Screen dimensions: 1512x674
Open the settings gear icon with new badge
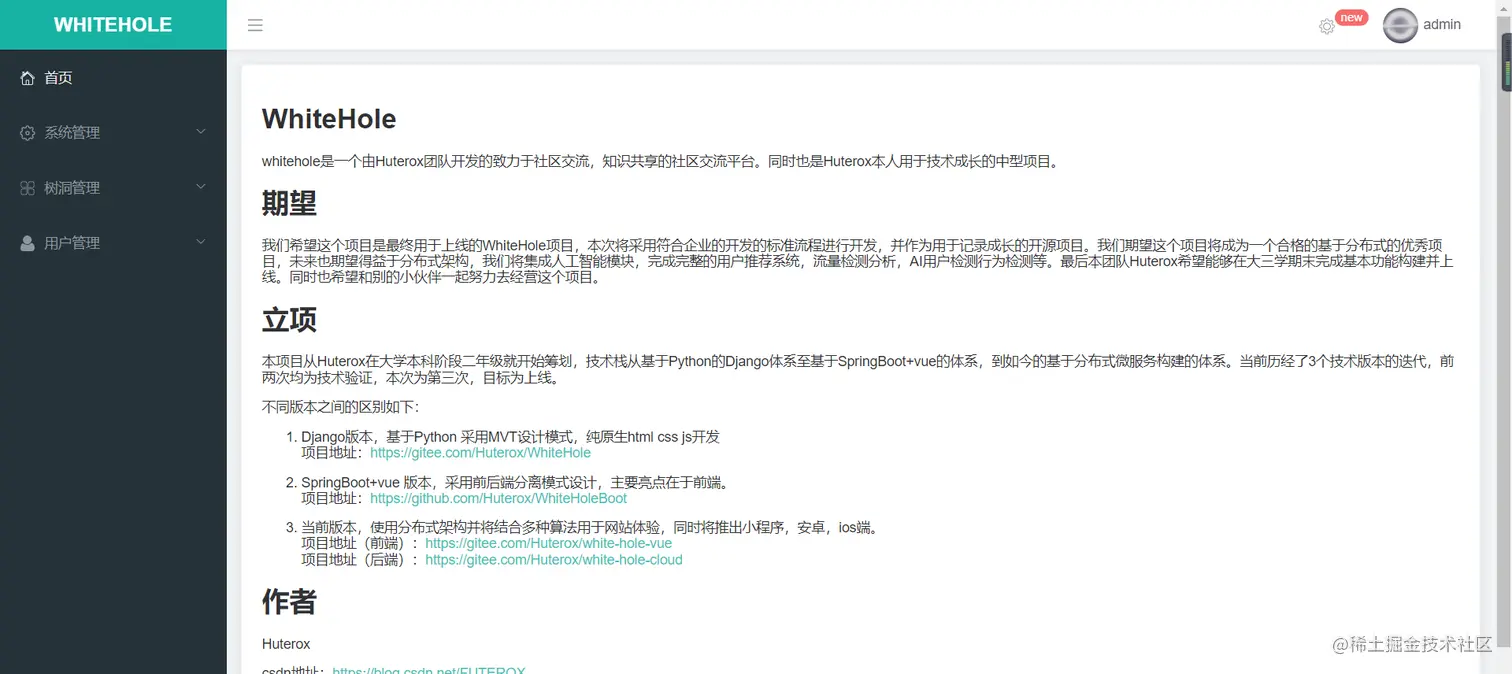1327,26
